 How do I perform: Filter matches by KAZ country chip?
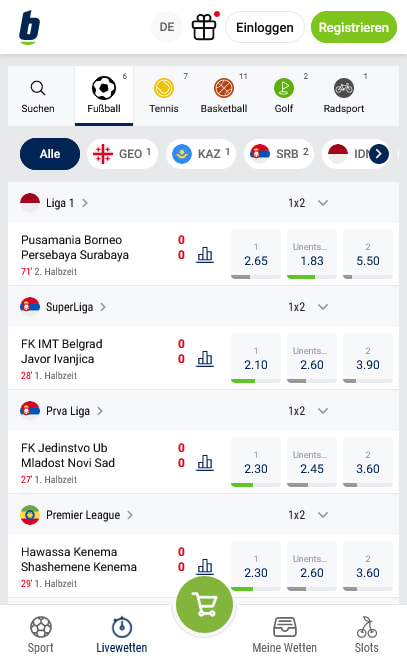201,154
